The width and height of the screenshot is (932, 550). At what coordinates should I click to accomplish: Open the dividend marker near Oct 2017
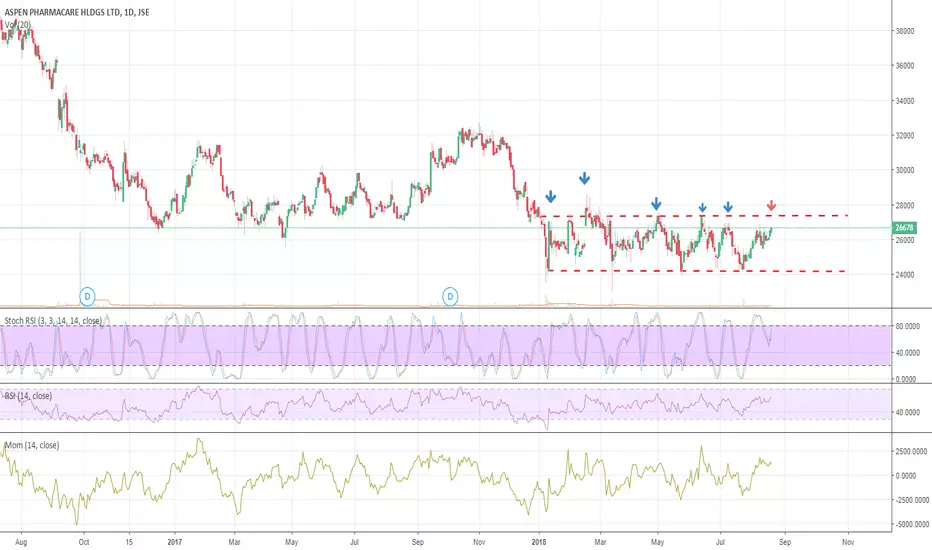coord(450,296)
